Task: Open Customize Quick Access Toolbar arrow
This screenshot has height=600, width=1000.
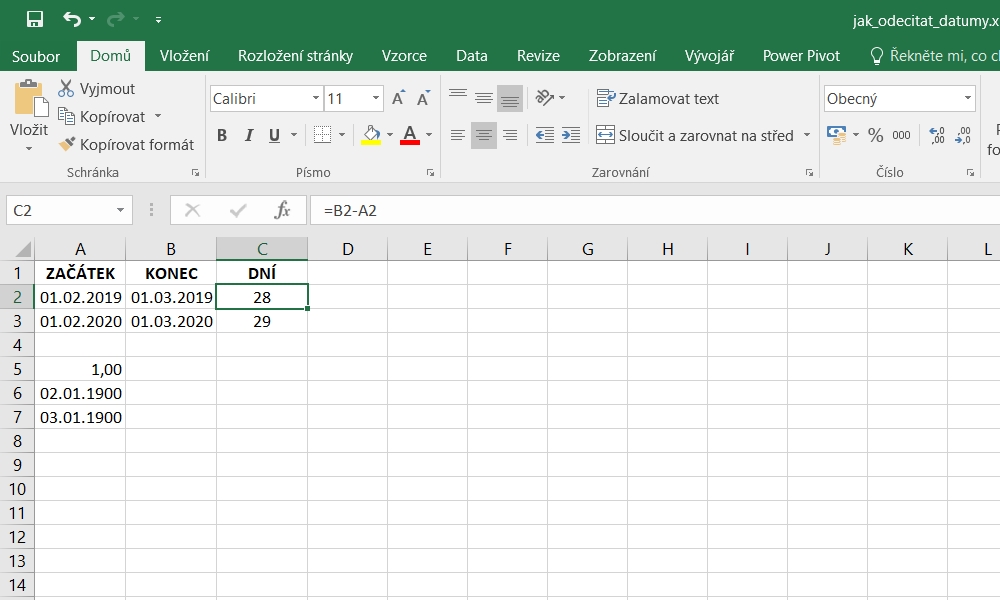Action: click(x=158, y=20)
